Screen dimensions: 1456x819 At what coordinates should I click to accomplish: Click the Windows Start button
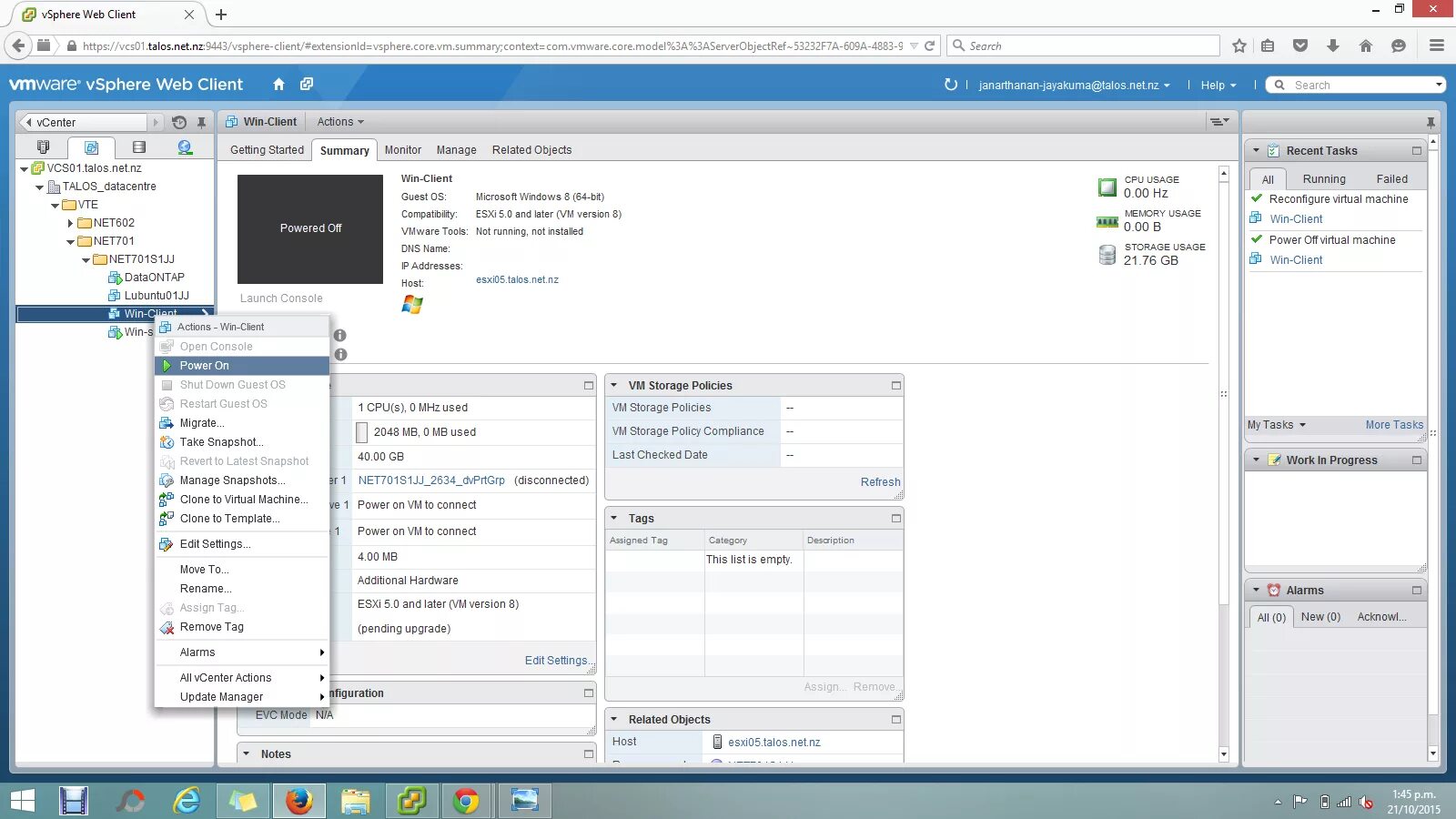pyautogui.click(x=23, y=801)
